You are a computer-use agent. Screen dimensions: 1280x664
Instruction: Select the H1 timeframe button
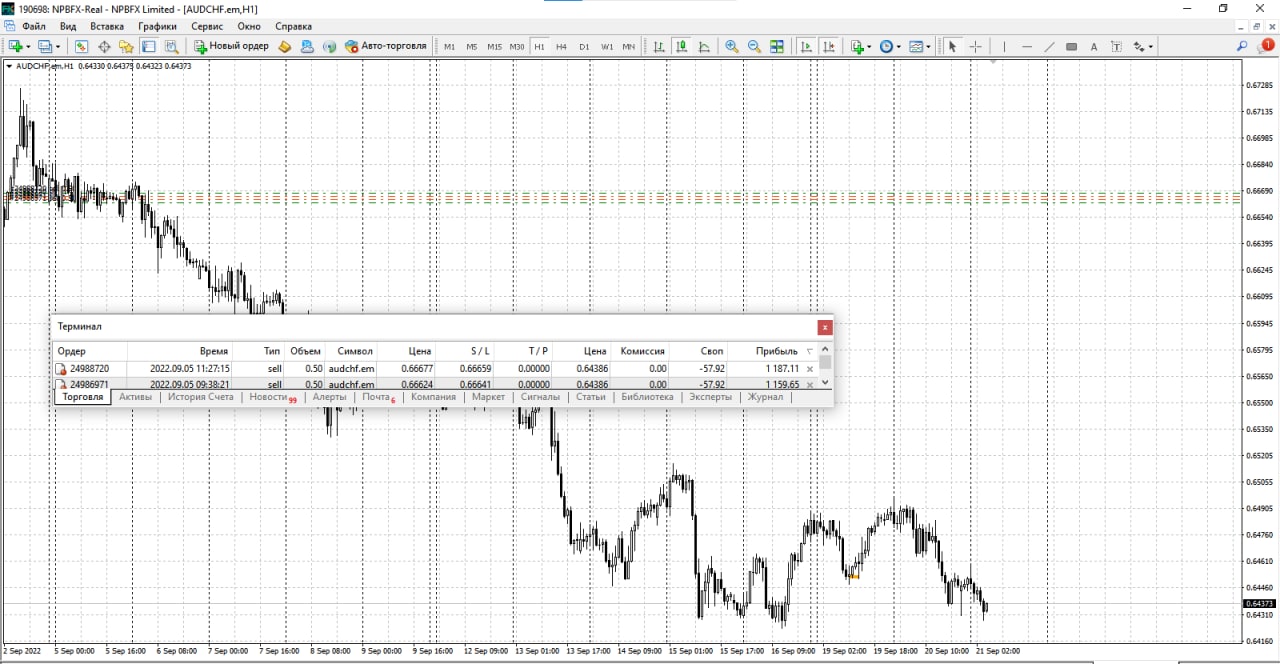coord(539,46)
